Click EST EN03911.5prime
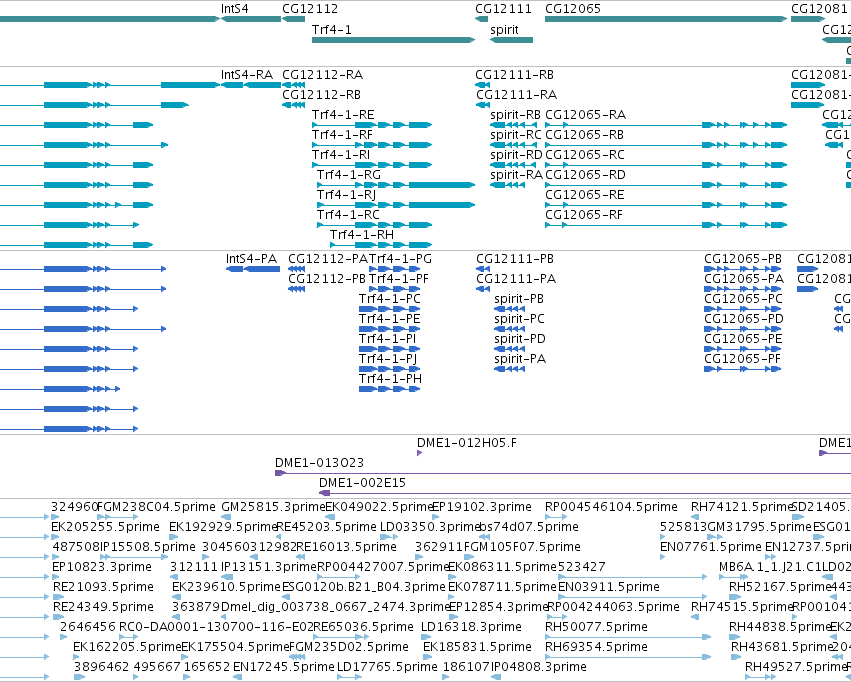851x682 pixels. [x=633, y=597]
